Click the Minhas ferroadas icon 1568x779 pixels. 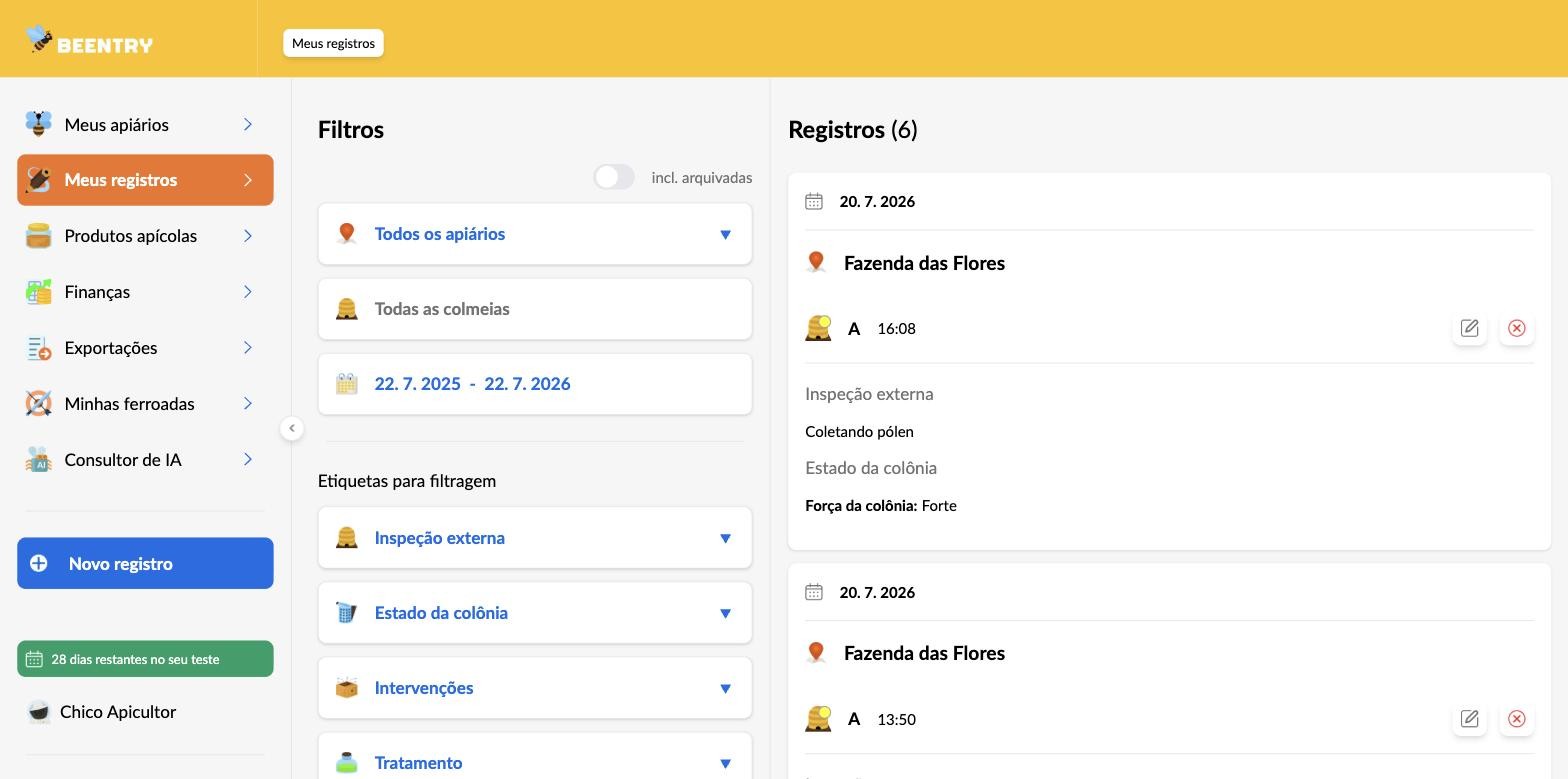38,404
